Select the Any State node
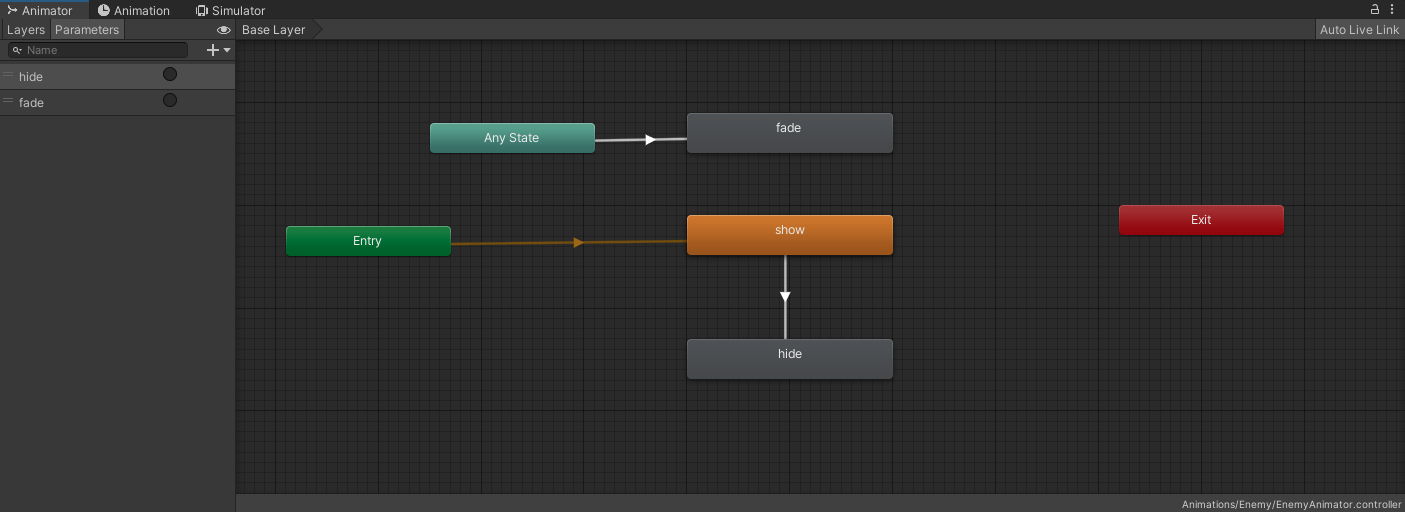1405x512 pixels. click(512, 138)
